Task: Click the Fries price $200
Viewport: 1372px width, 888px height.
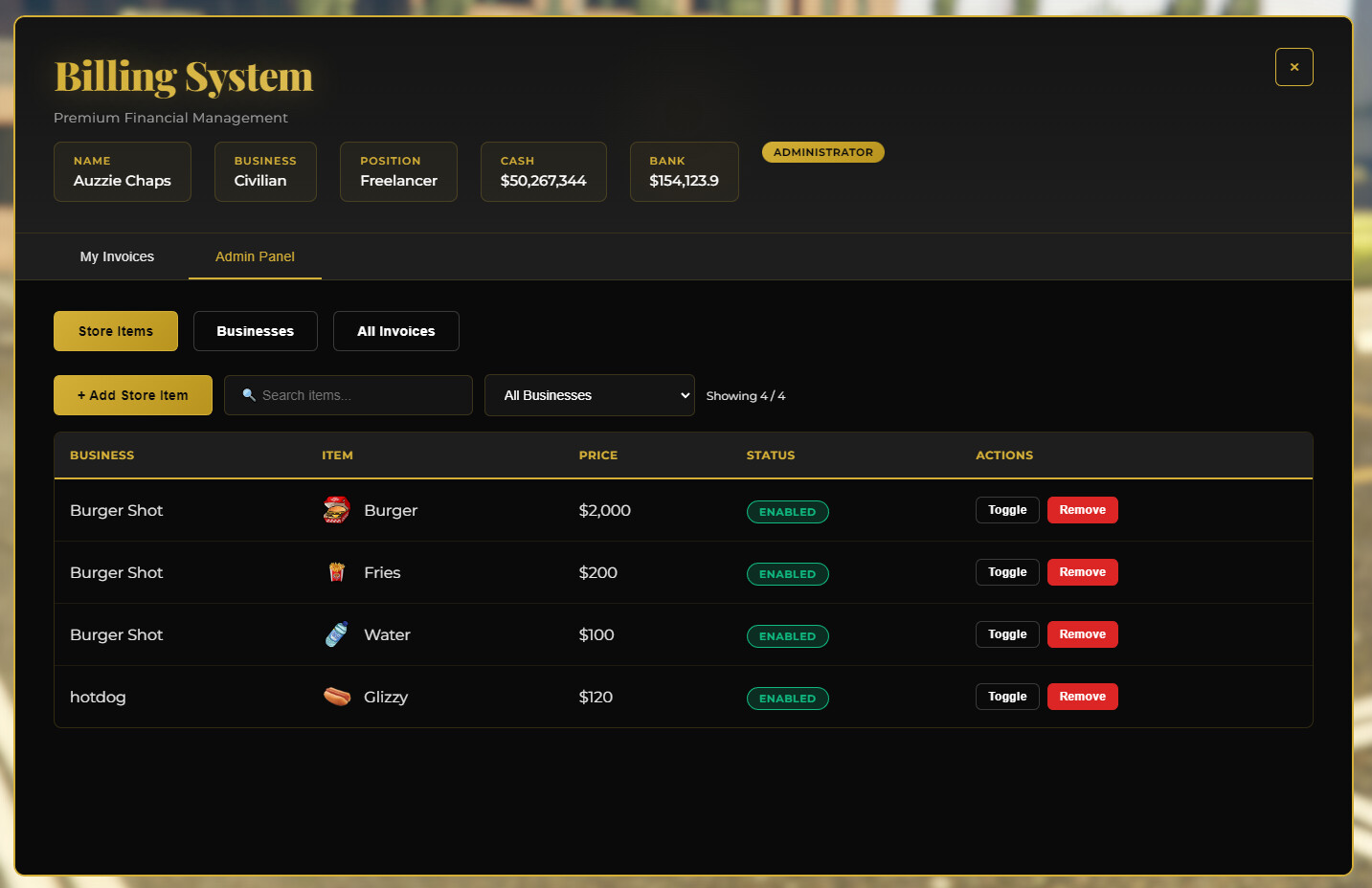Action: [x=598, y=572]
